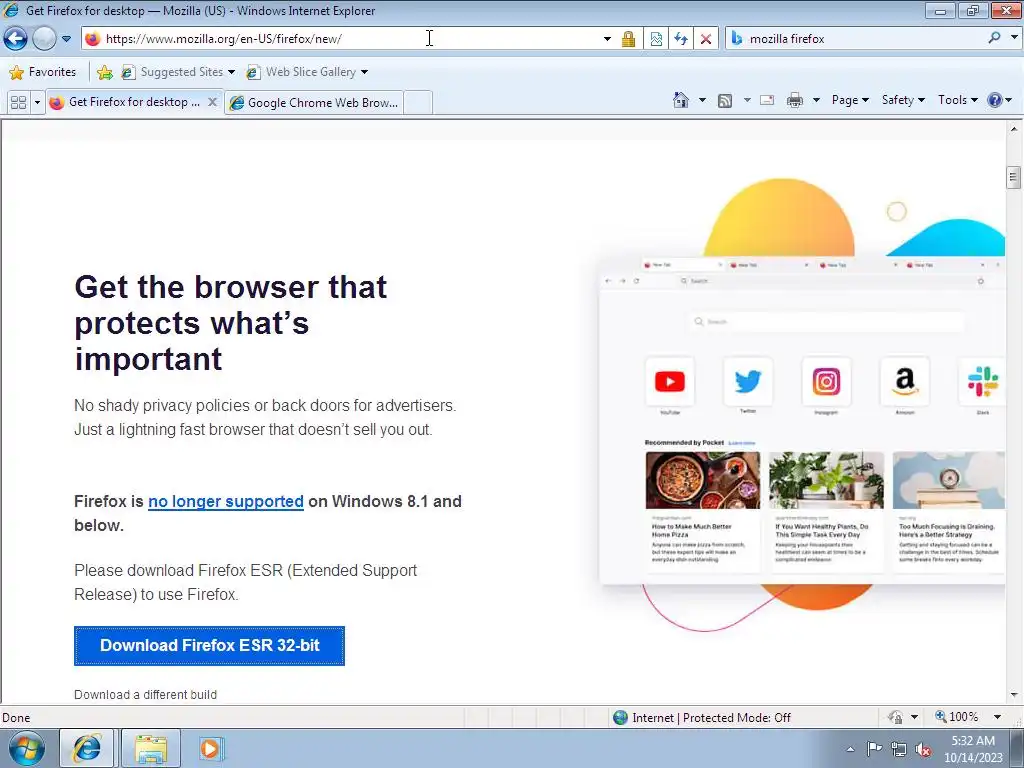Click the search magnifier icon
This screenshot has height=768, width=1024.
pyautogui.click(x=995, y=38)
